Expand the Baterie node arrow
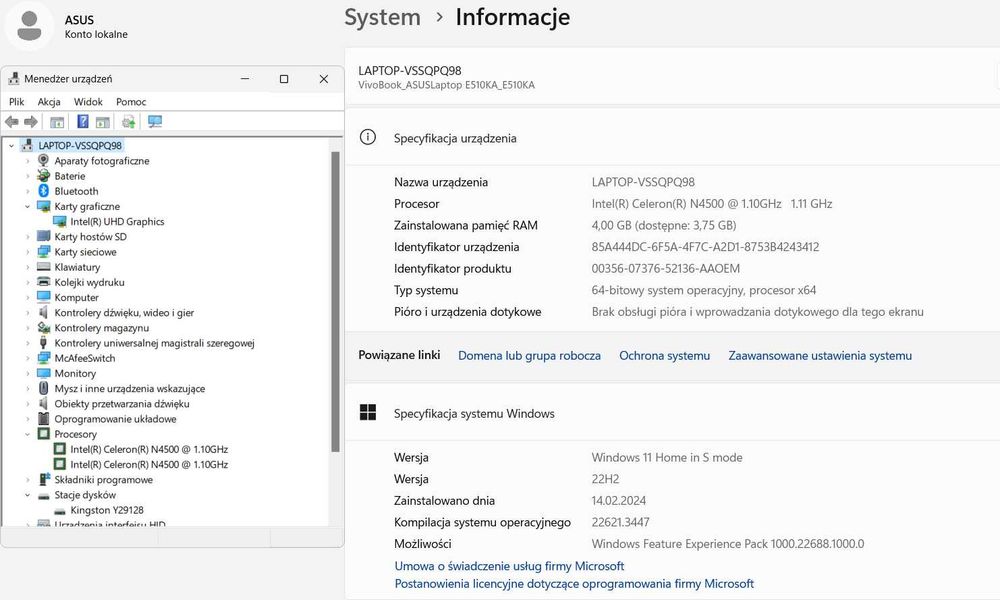The height and width of the screenshot is (600, 1000). [x=27, y=176]
